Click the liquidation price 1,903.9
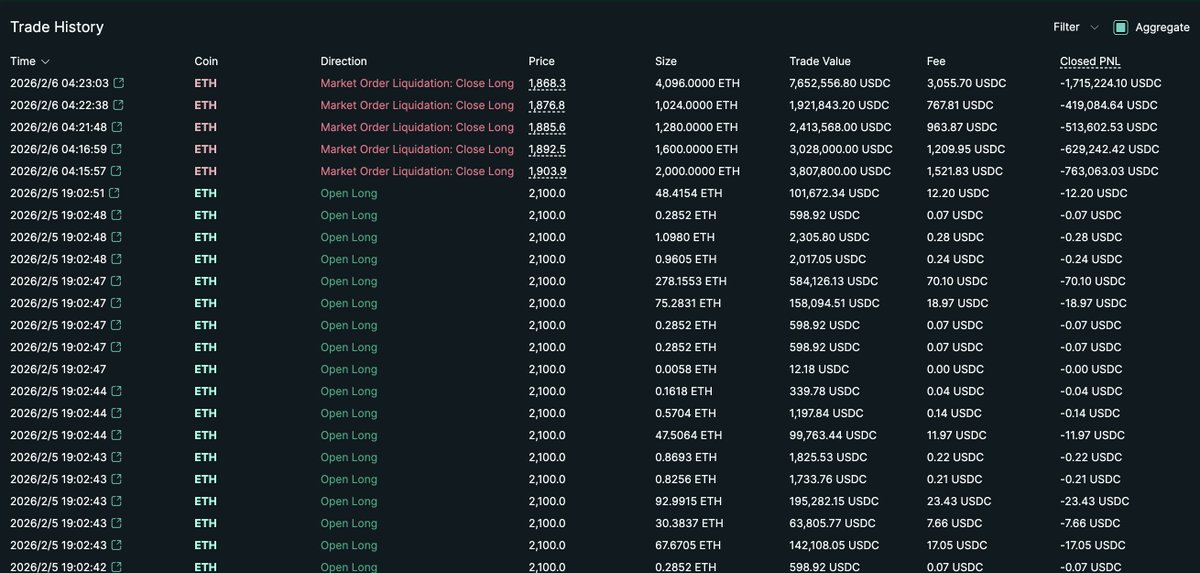Screen dimensions: 1200x573 547,171
